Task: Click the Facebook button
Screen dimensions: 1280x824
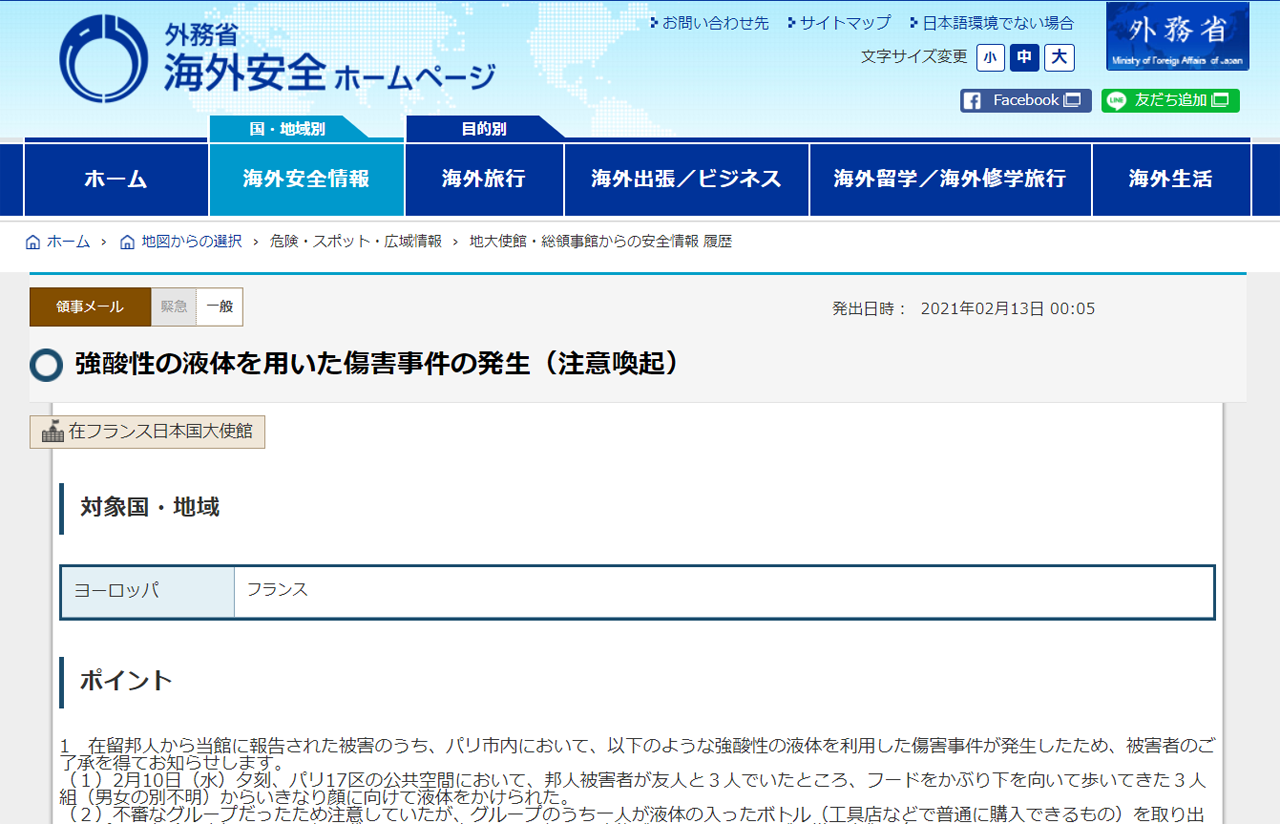Action: pyautogui.click(x=1025, y=100)
